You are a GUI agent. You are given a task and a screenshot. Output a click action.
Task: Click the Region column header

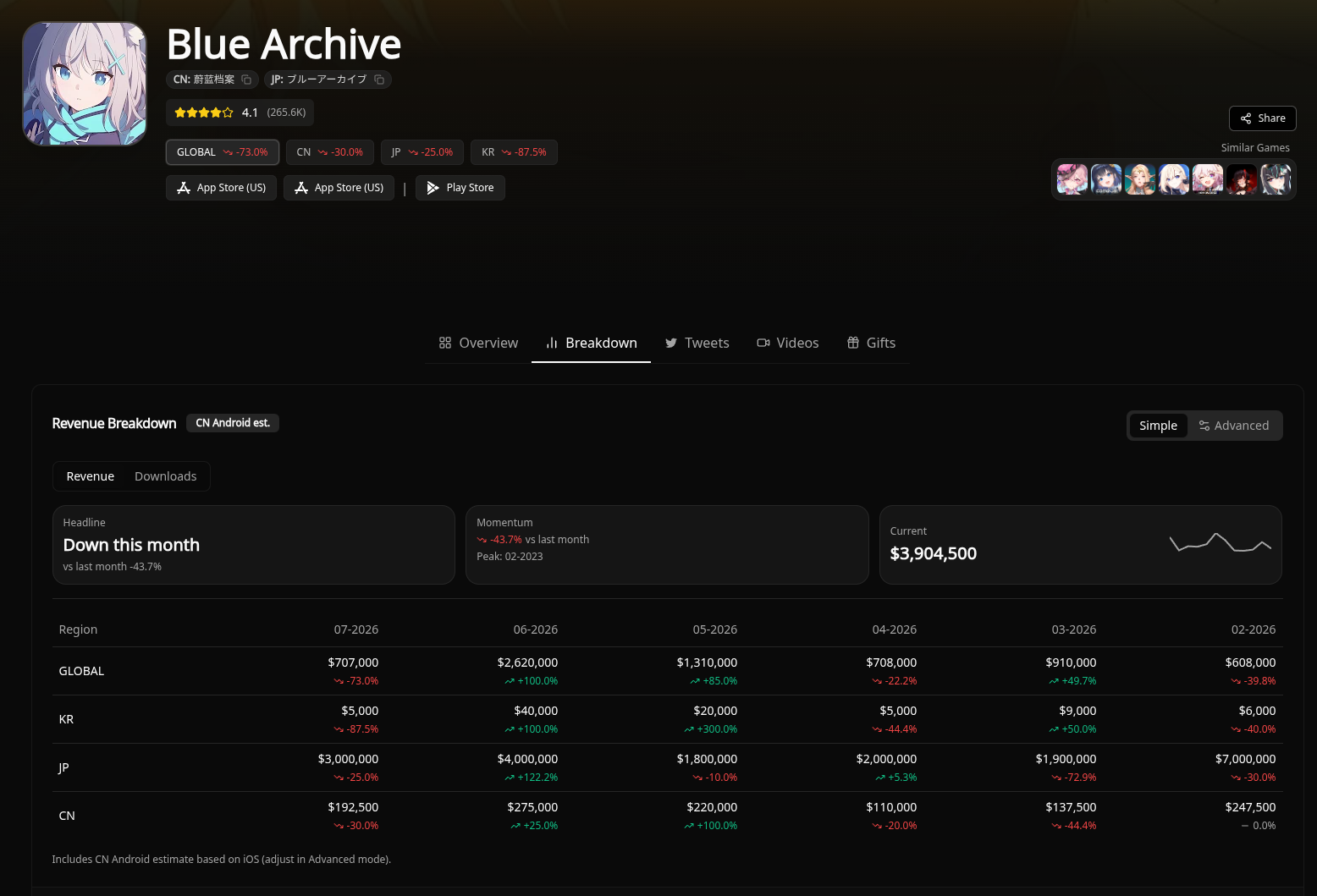tap(78, 629)
